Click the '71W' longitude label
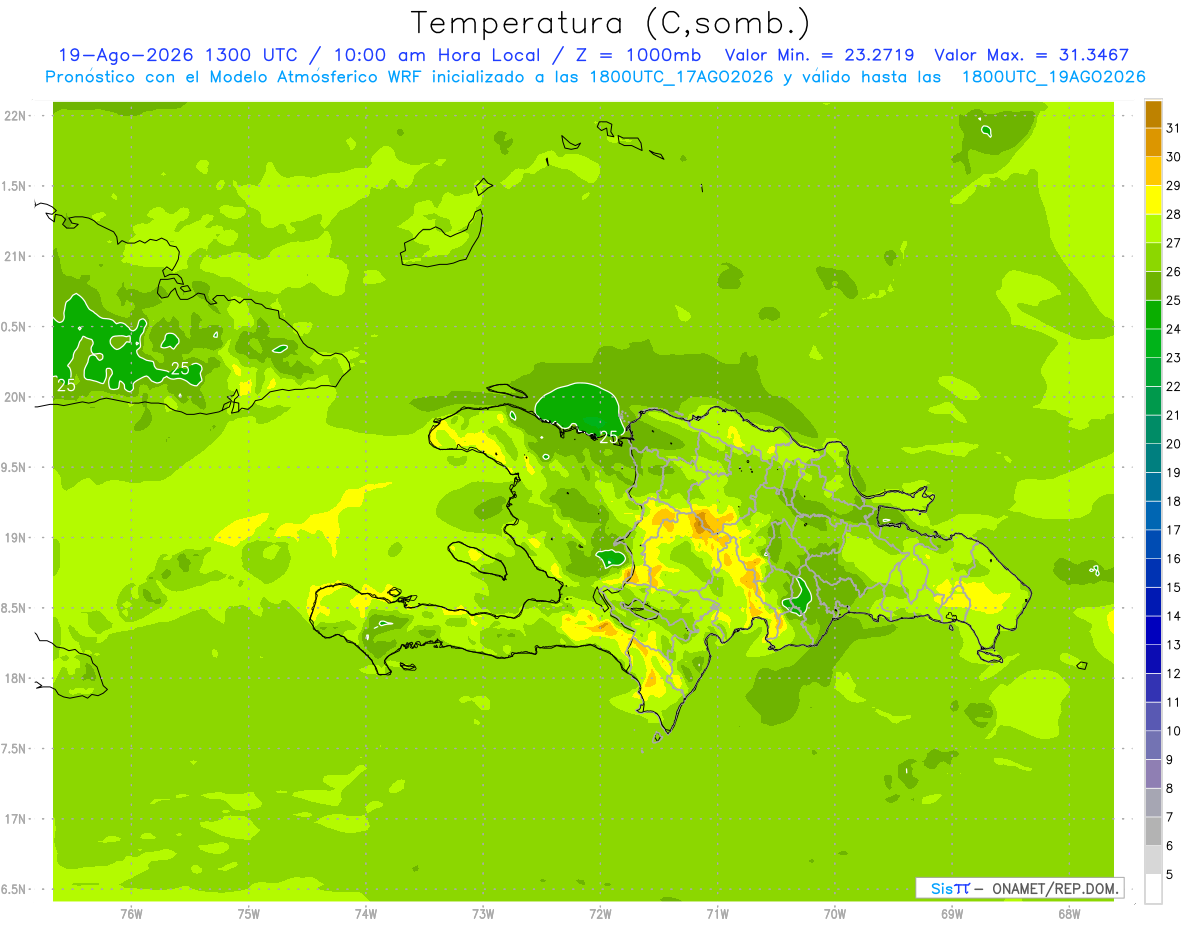The image size is (1200, 927). [x=717, y=913]
